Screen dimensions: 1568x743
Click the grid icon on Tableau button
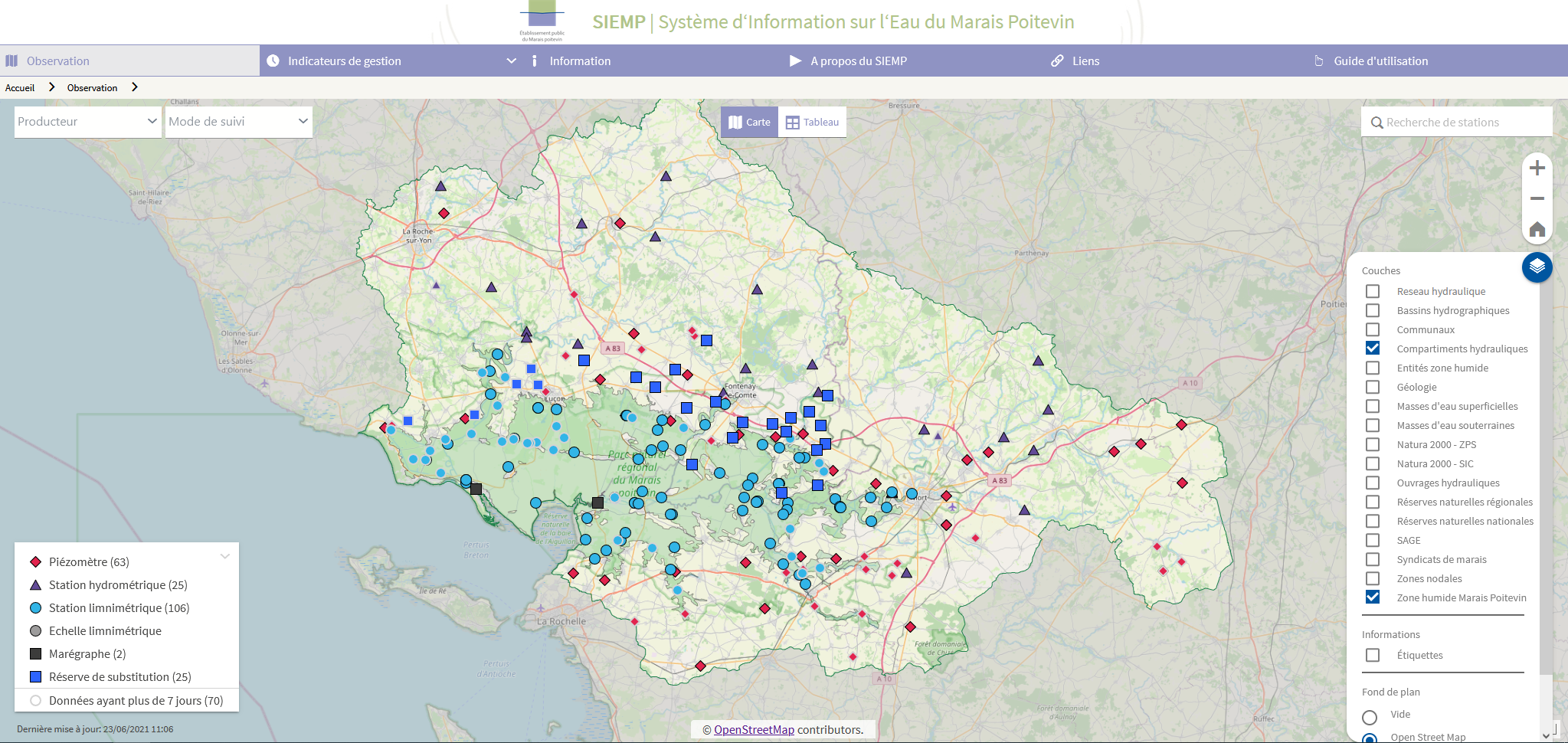[x=793, y=123]
